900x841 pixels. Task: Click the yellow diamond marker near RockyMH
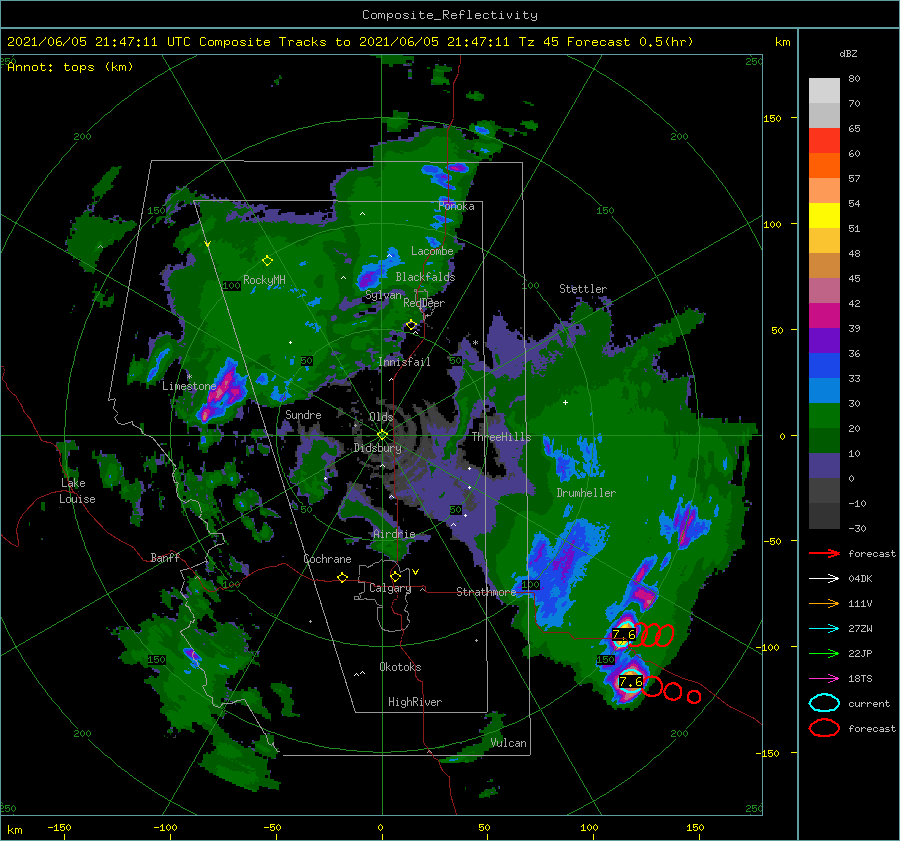coord(267,261)
